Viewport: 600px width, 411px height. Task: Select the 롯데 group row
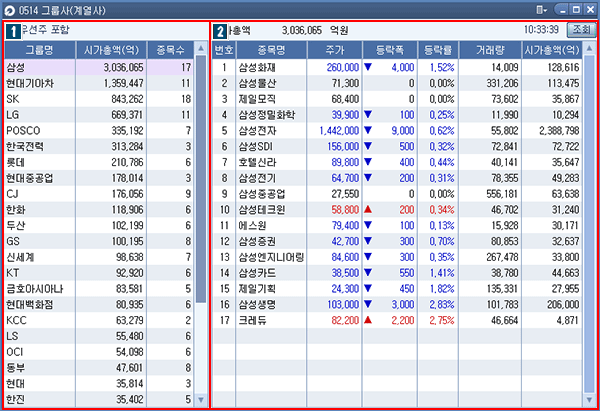(x=99, y=162)
